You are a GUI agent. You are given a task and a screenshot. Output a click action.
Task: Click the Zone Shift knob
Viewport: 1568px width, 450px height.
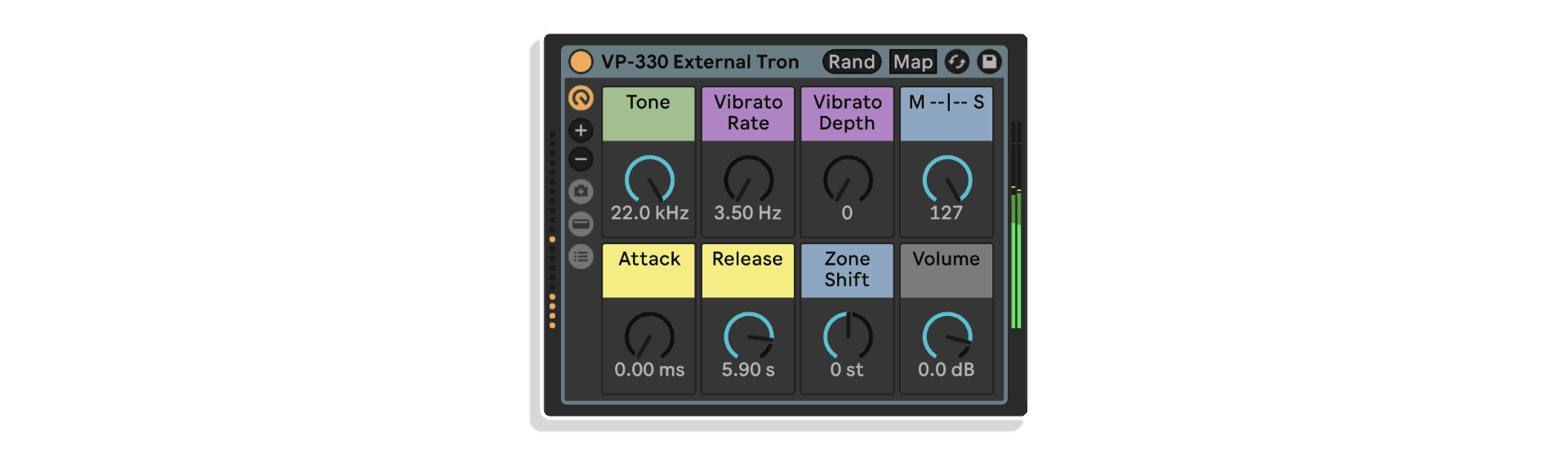click(848, 336)
